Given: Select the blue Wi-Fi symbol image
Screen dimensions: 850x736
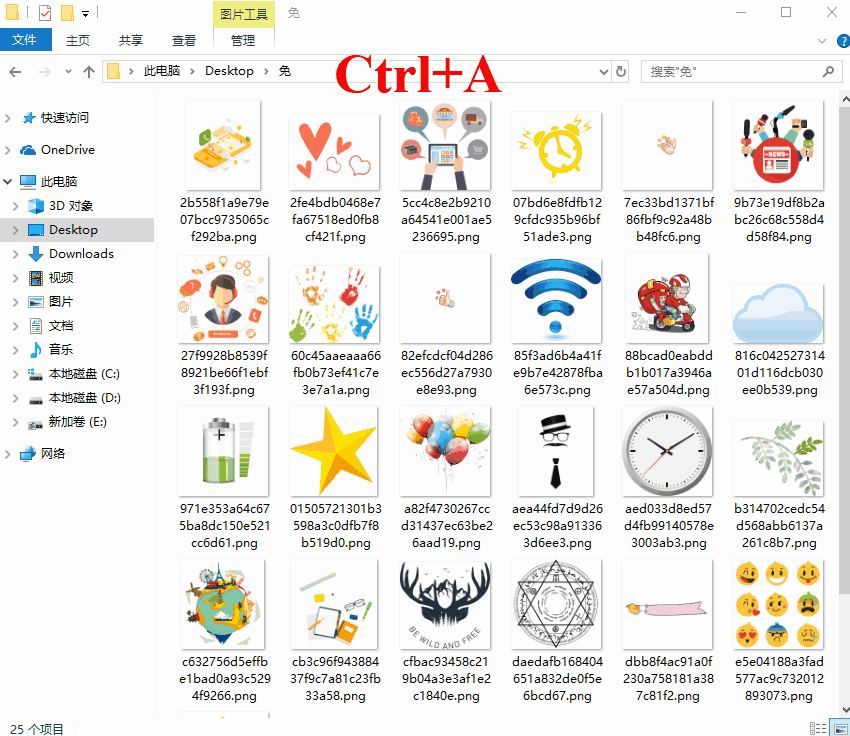Looking at the screenshot, I should coord(555,298).
